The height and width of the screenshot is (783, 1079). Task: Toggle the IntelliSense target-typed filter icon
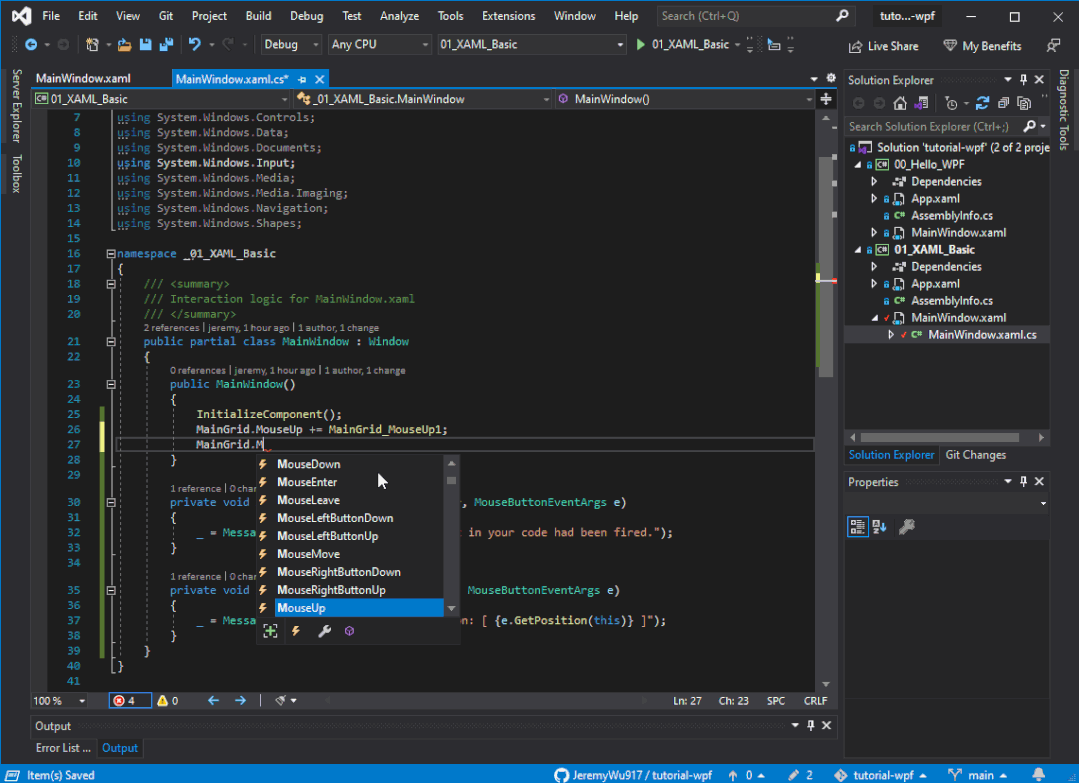click(x=270, y=631)
